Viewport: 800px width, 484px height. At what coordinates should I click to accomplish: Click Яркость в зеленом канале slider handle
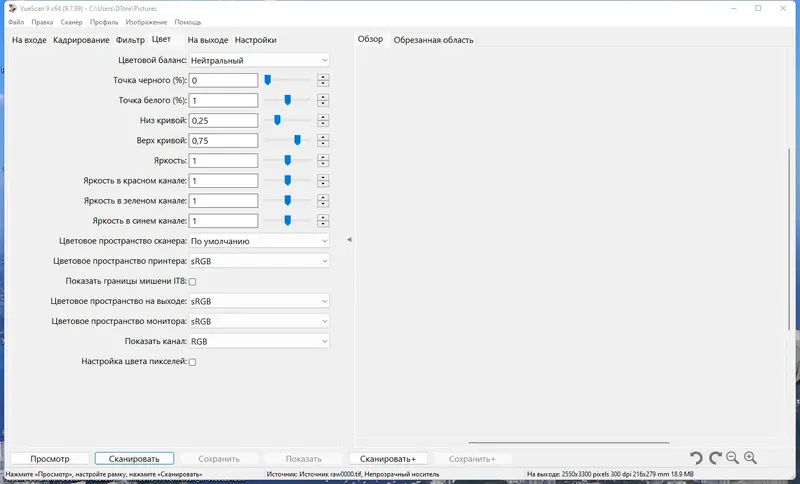coord(288,200)
